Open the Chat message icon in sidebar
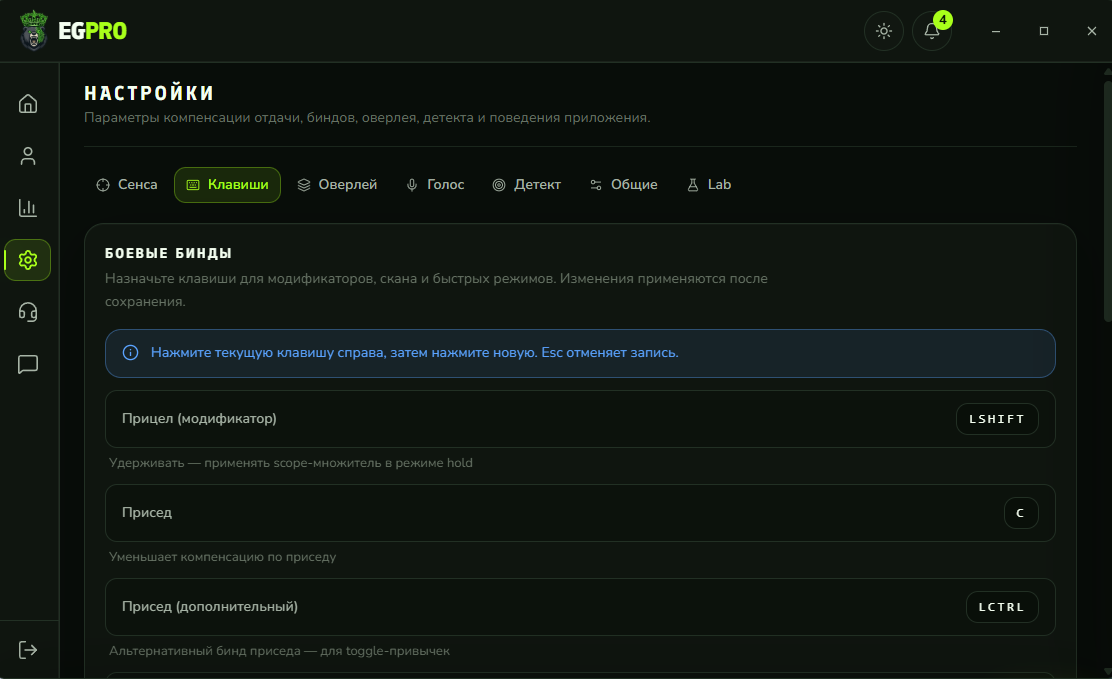1112x679 pixels. tap(28, 364)
